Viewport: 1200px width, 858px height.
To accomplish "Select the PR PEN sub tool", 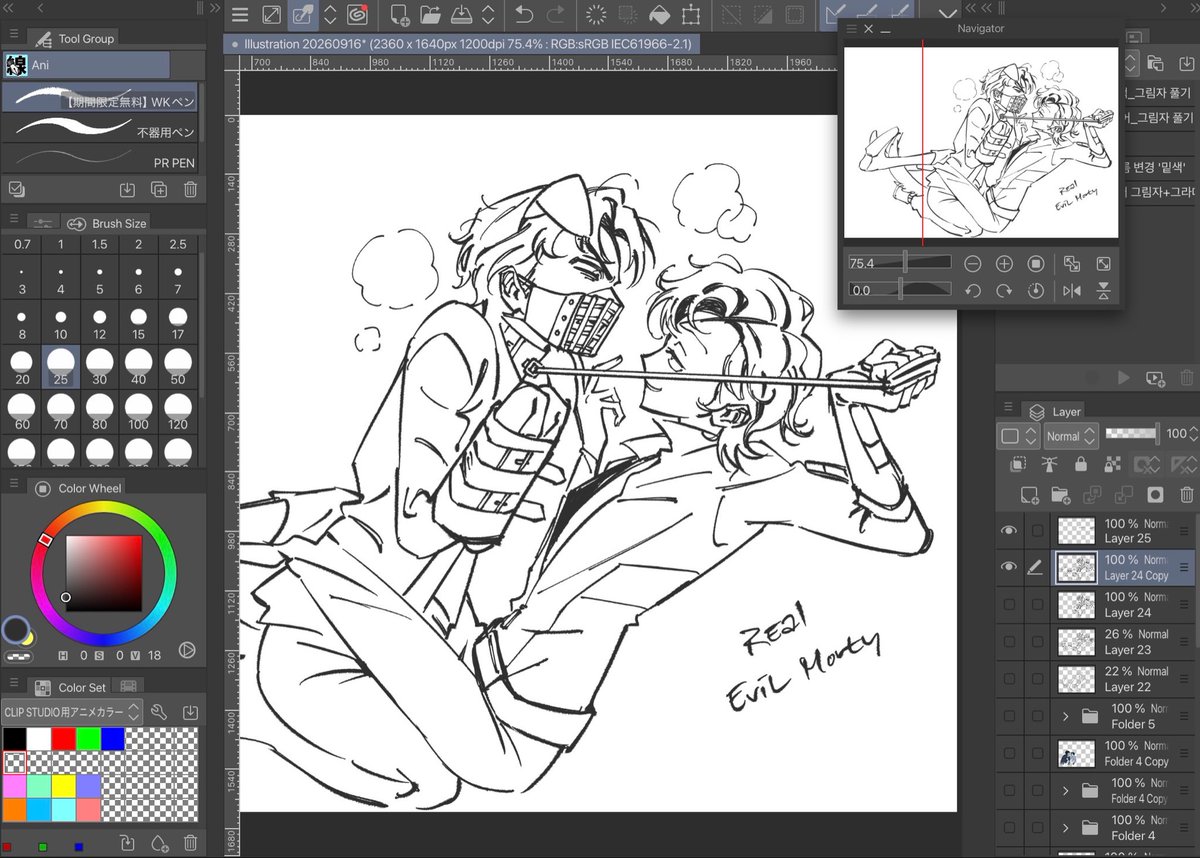I will (100, 159).
